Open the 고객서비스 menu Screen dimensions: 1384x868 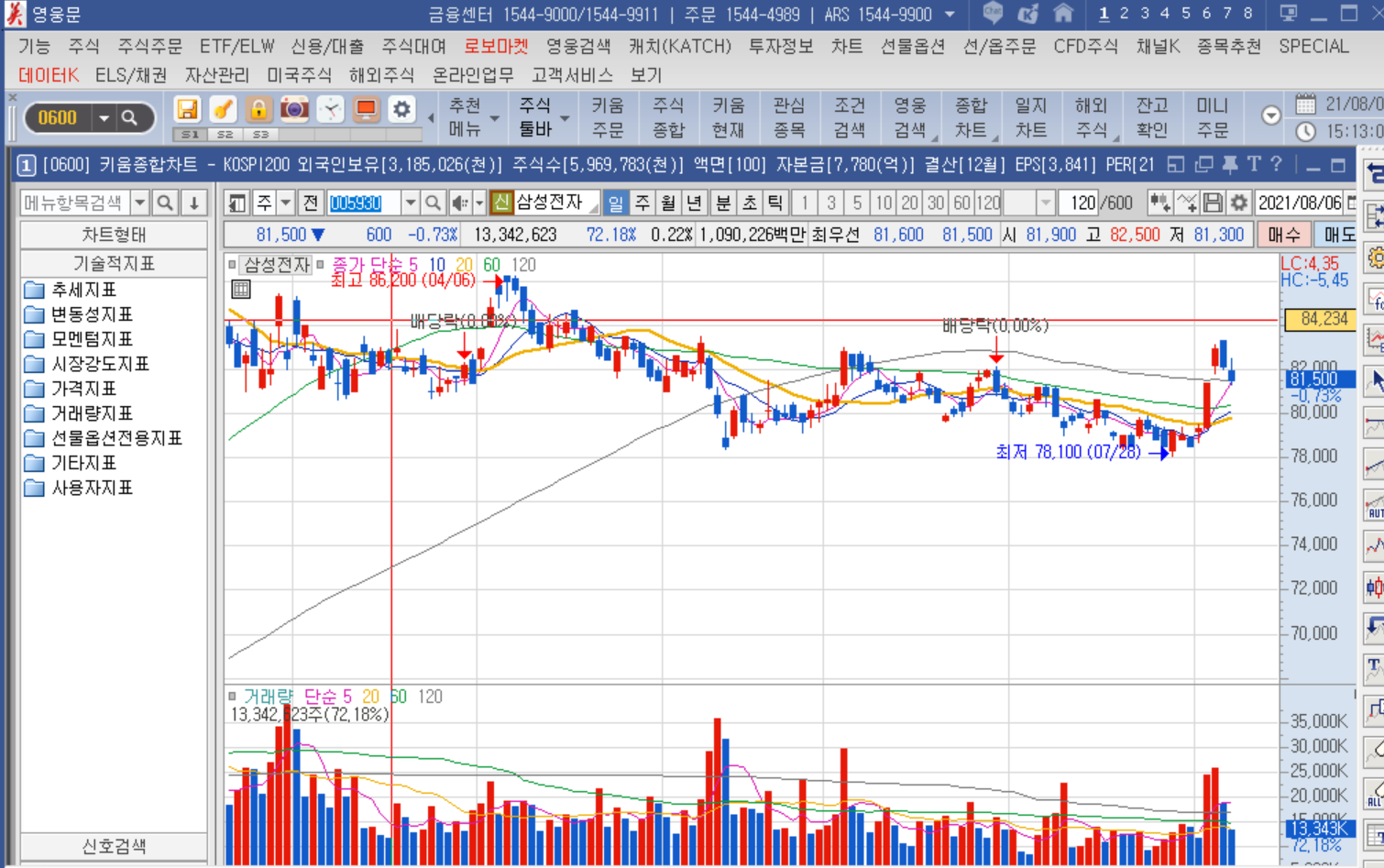point(572,75)
